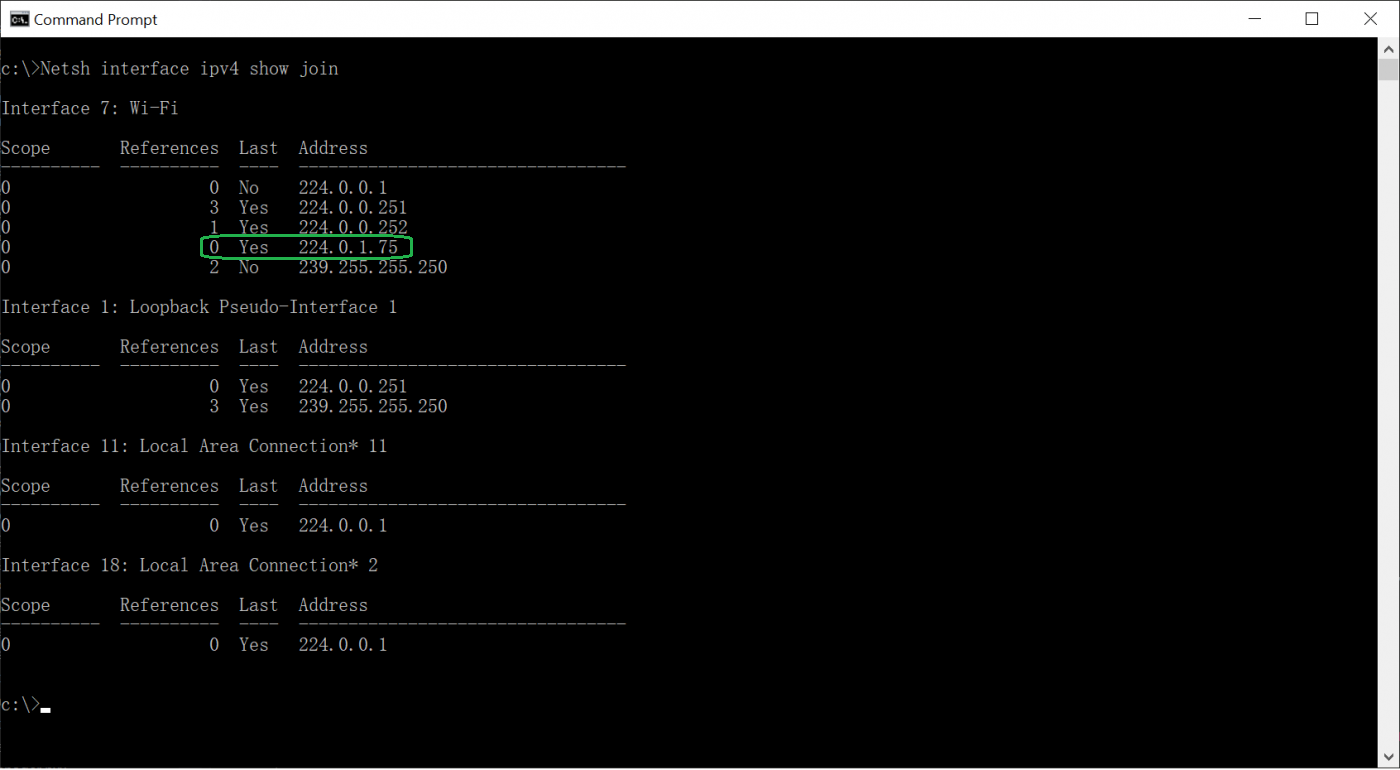
Task: Click 239.255.255.250 in the Loopback section
Action: pos(372,406)
